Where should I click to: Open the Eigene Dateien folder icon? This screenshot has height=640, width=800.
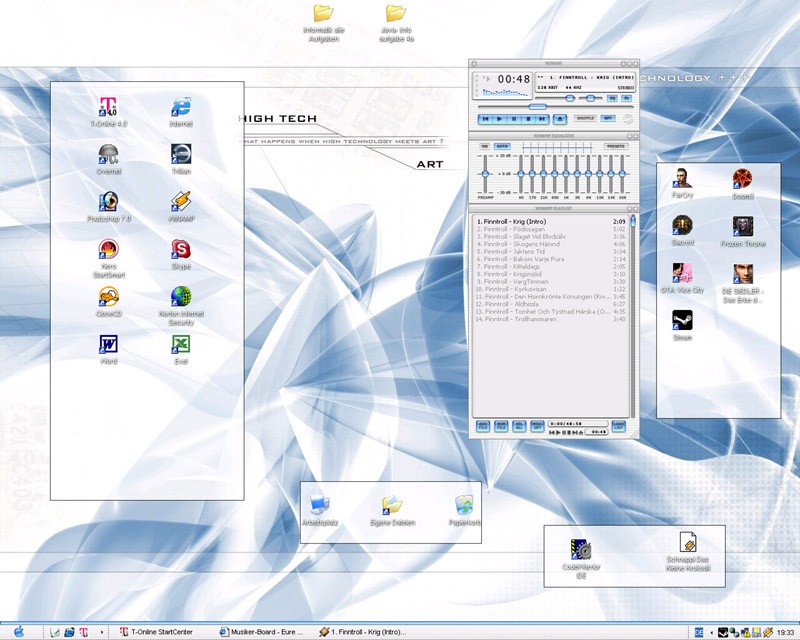(x=392, y=510)
